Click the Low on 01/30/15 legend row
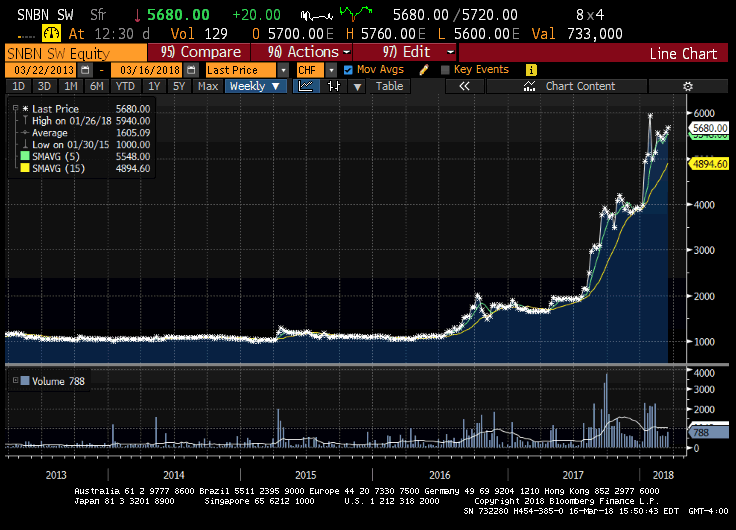Image resolution: width=736 pixels, height=530 pixels. click(85, 145)
